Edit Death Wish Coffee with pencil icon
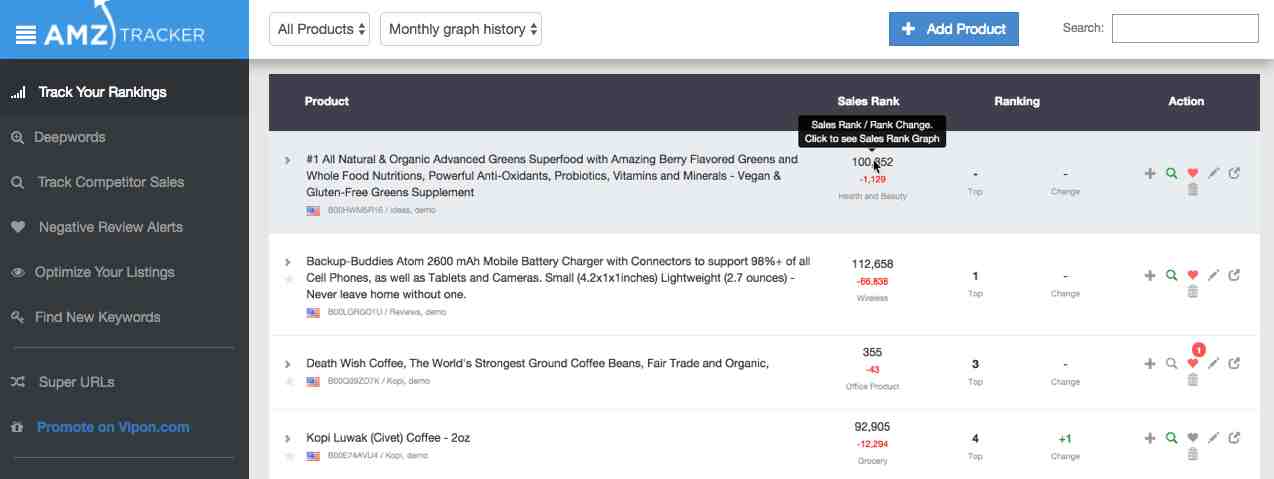1274x479 pixels. [x=1213, y=364]
